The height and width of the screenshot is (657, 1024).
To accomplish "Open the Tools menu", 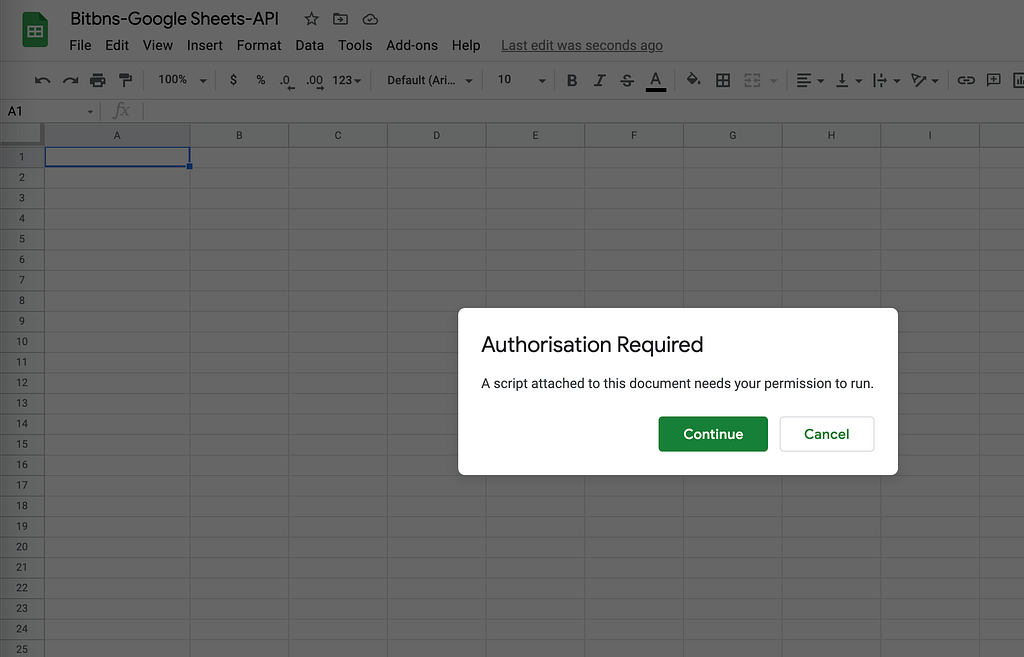I will (x=354, y=45).
